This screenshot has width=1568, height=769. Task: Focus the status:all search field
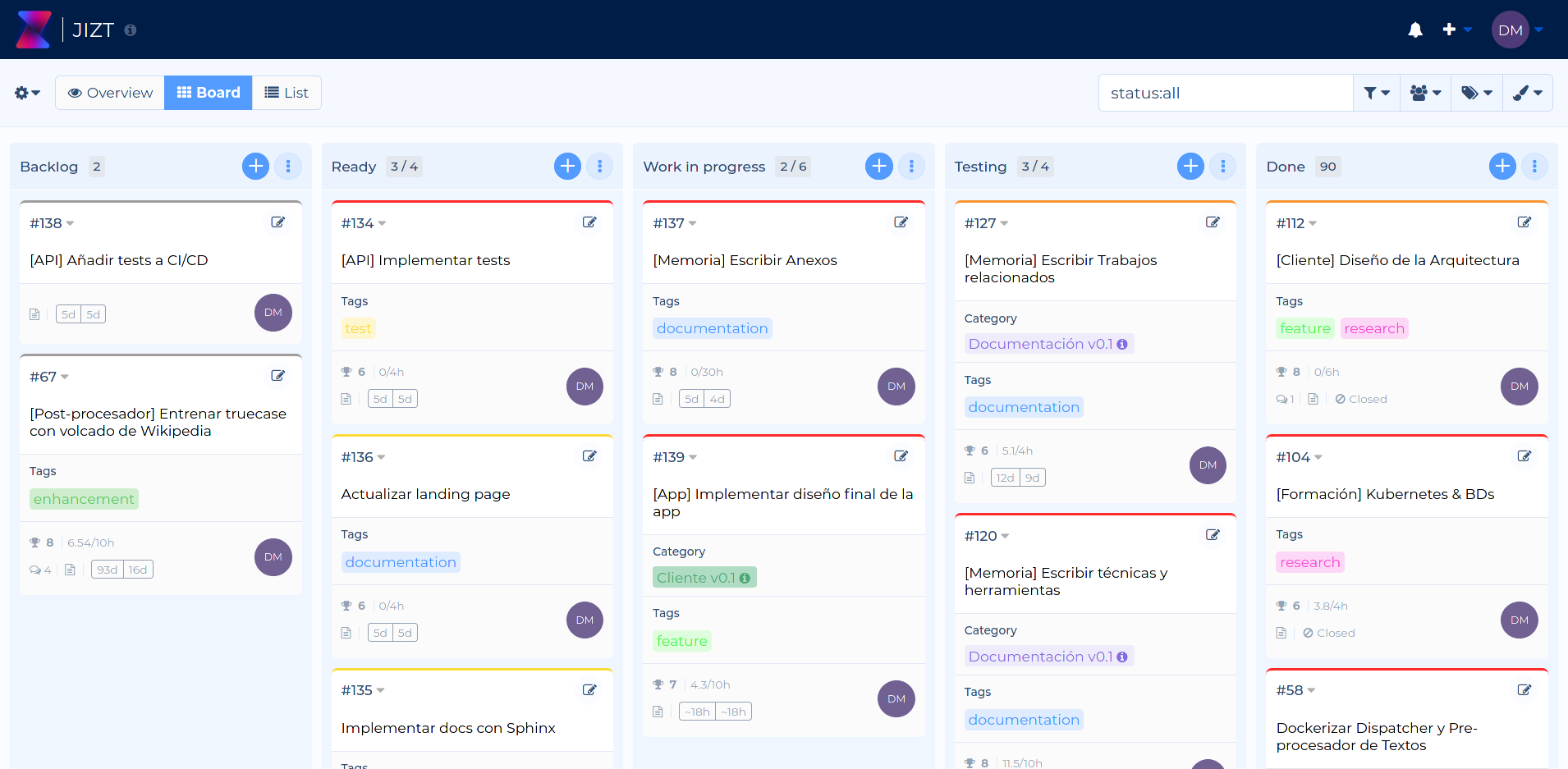(1226, 93)
